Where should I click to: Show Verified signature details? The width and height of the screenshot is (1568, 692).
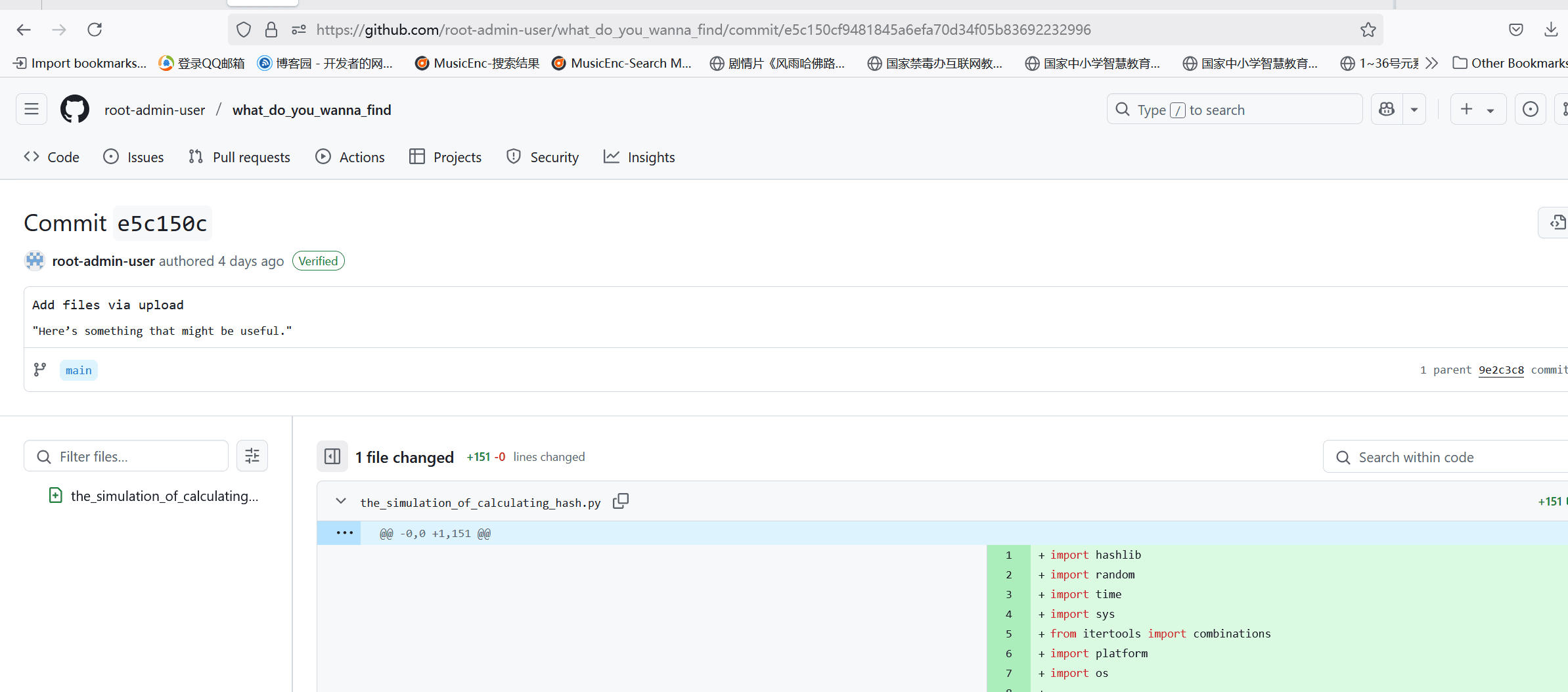pos(319,261)
